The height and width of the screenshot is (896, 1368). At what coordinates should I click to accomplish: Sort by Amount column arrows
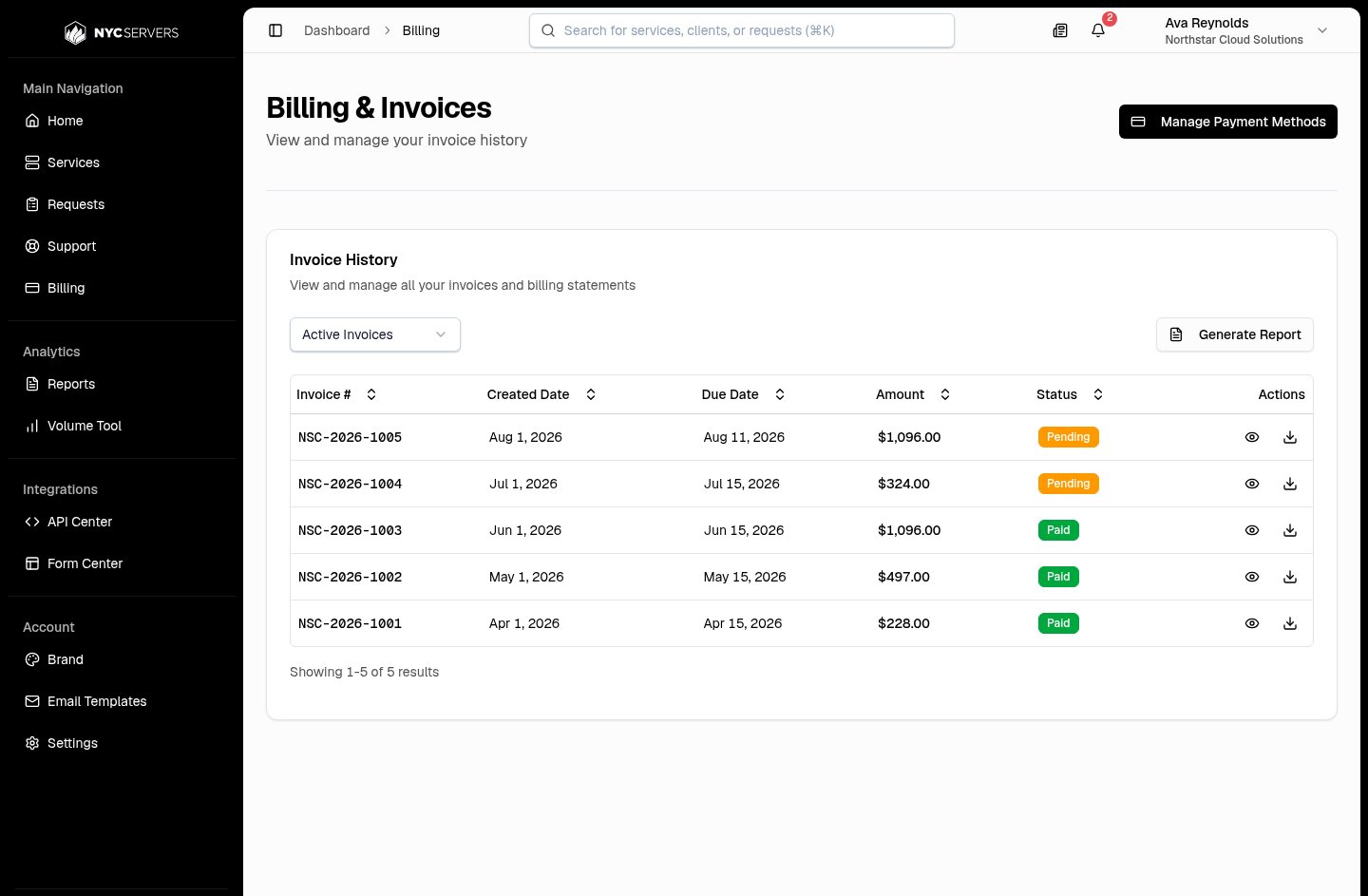(x=945, y=394)
